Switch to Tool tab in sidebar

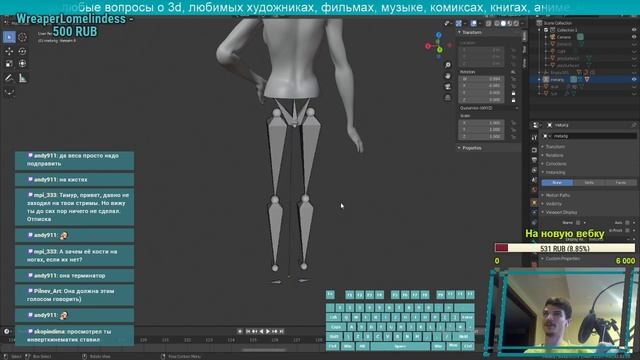524,49
